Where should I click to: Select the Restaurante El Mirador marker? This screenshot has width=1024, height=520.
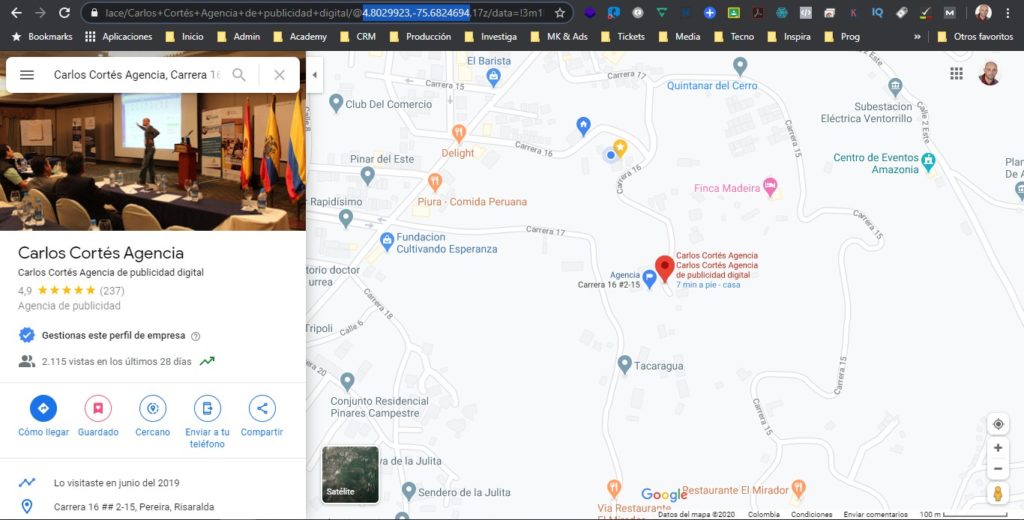point(798,488)
